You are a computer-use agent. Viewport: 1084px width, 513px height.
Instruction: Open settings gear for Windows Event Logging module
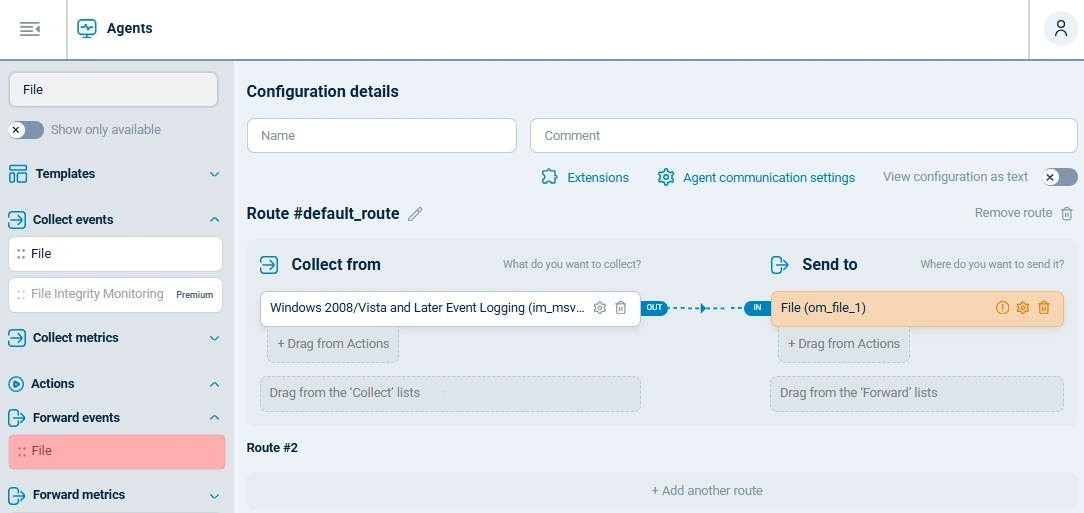[600, 308]
